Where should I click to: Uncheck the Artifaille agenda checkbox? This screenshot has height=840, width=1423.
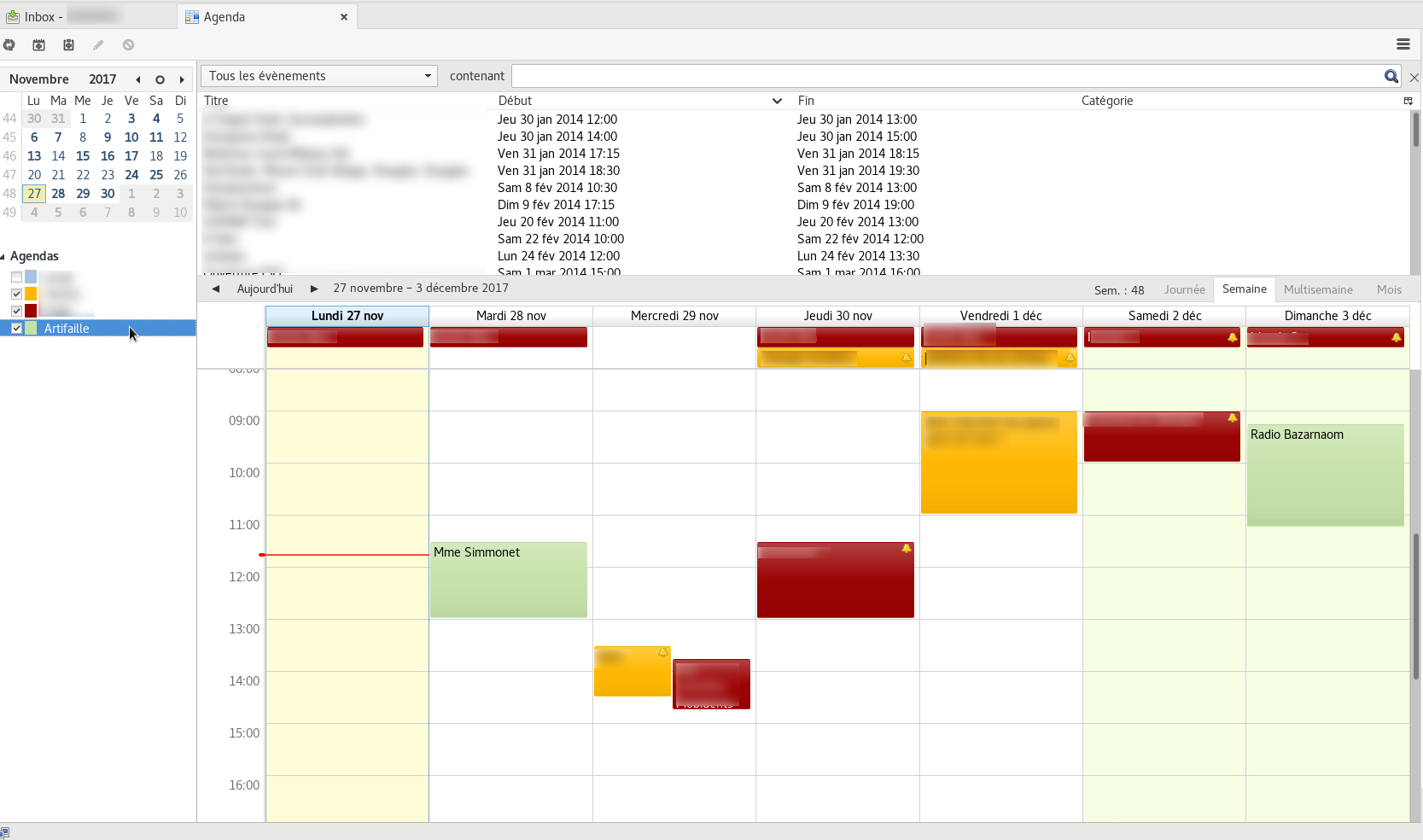click(16, 328)
